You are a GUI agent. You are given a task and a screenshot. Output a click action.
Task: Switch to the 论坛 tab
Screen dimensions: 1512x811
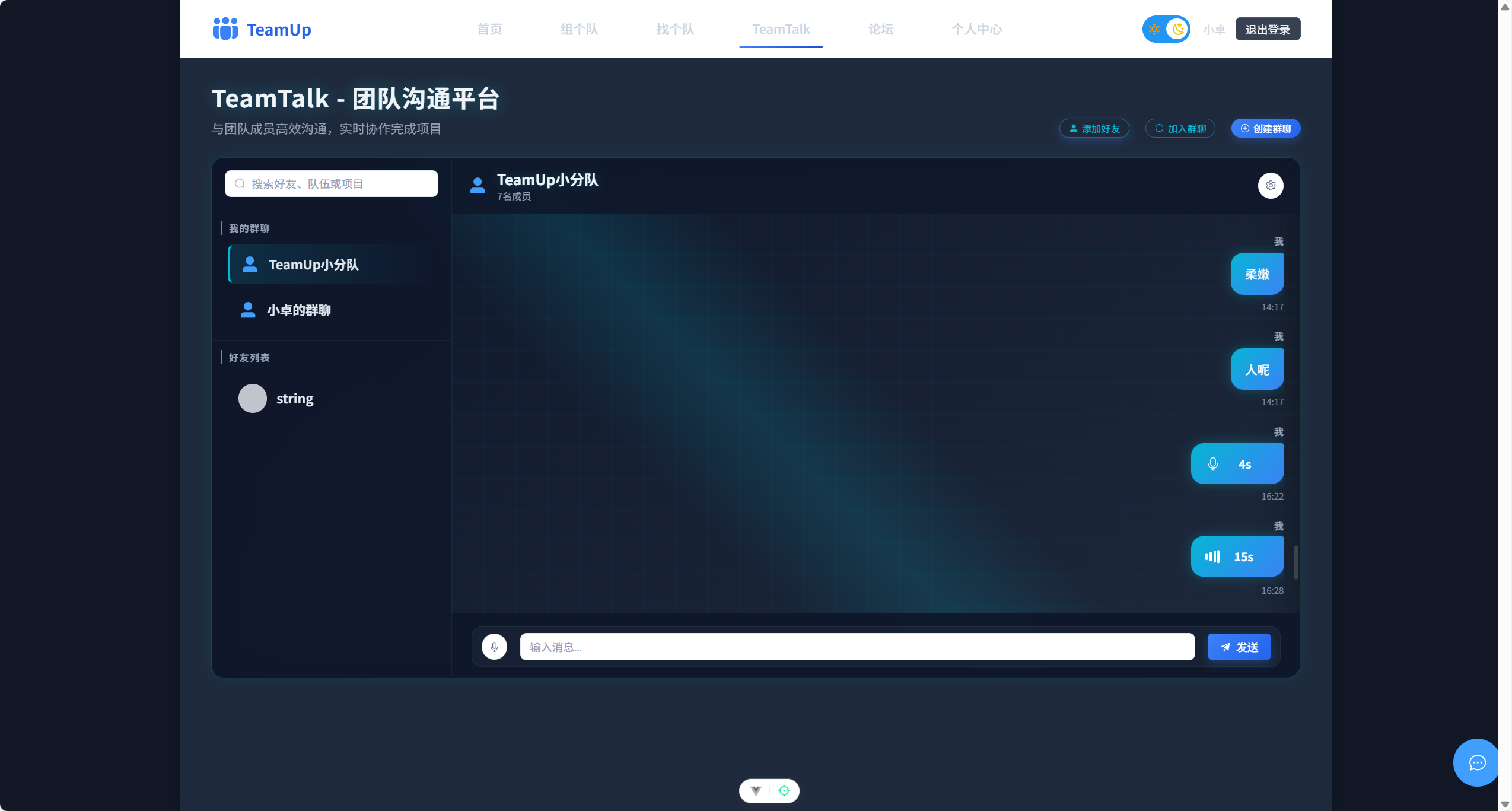click(880, 29)
